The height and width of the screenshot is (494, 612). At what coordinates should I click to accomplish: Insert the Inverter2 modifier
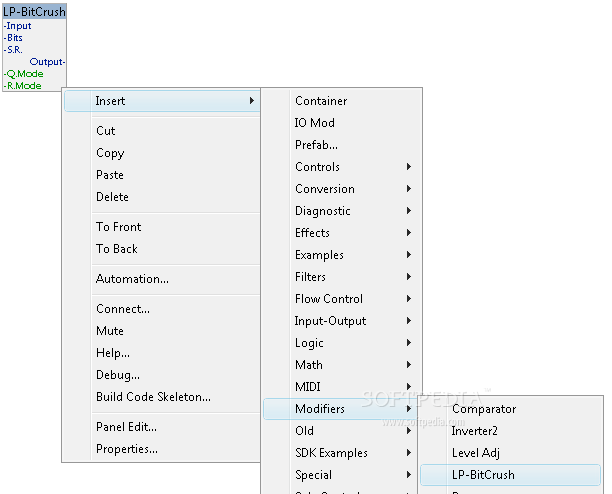pyautogui.click(x=510, y=431)
